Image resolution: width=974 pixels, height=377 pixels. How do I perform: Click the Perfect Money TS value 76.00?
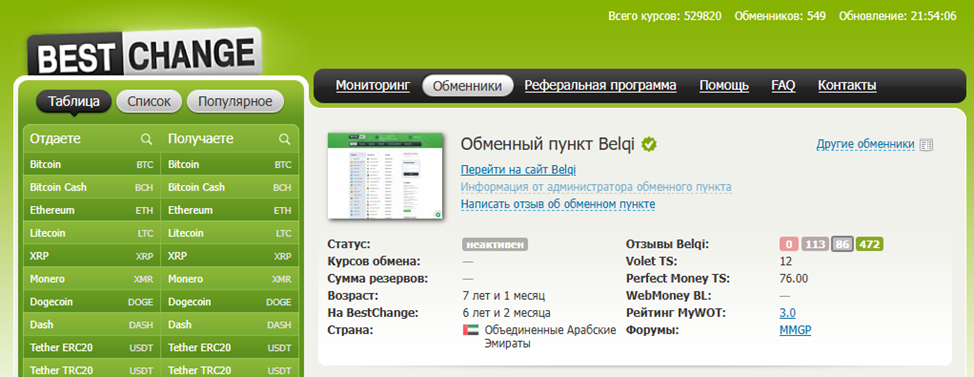pyautogui.click(x=794, y=279)
